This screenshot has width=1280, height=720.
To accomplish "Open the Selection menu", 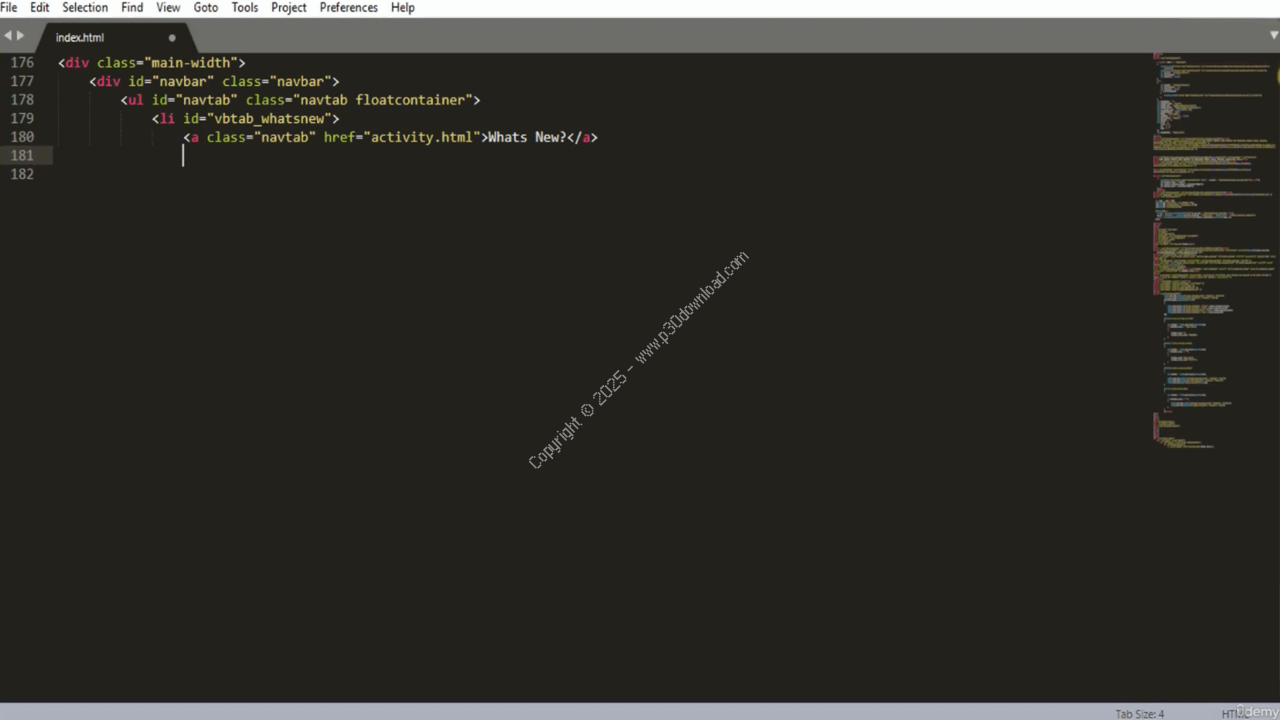I will point(85,7).
